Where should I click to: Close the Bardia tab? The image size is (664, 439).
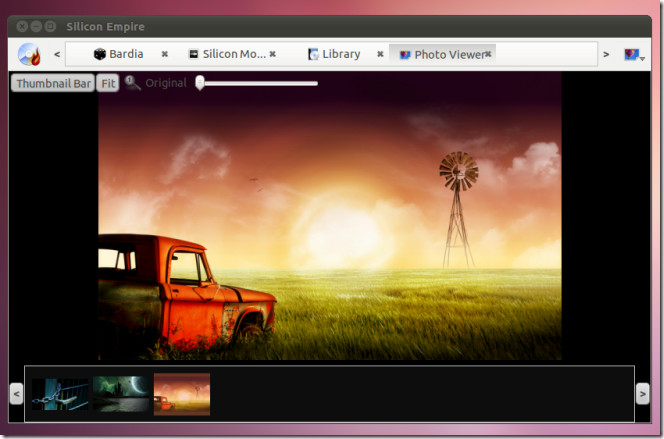165,54
